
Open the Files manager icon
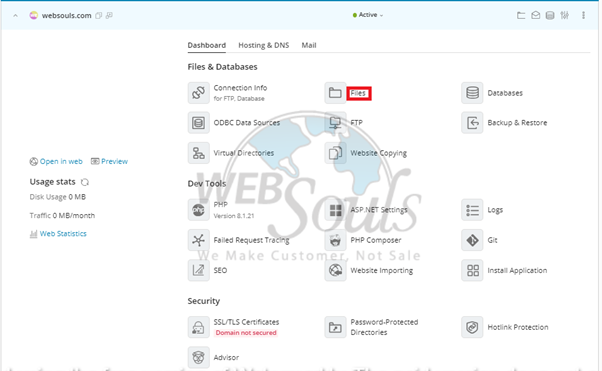click(335, 93)
